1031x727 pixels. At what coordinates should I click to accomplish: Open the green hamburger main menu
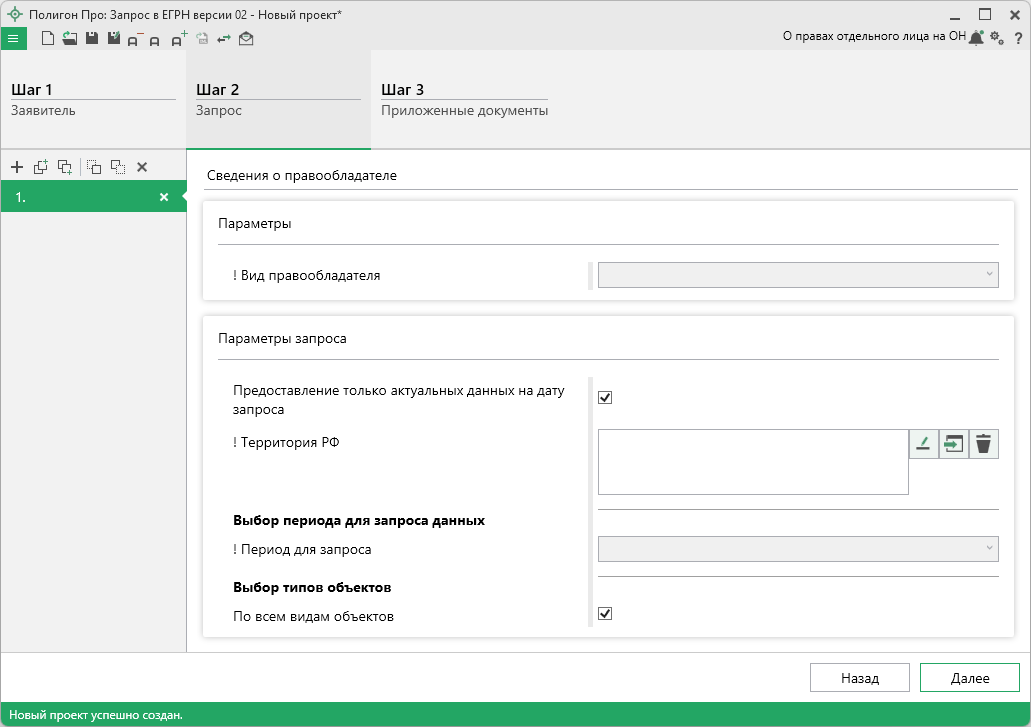click(x=13, y=39)
